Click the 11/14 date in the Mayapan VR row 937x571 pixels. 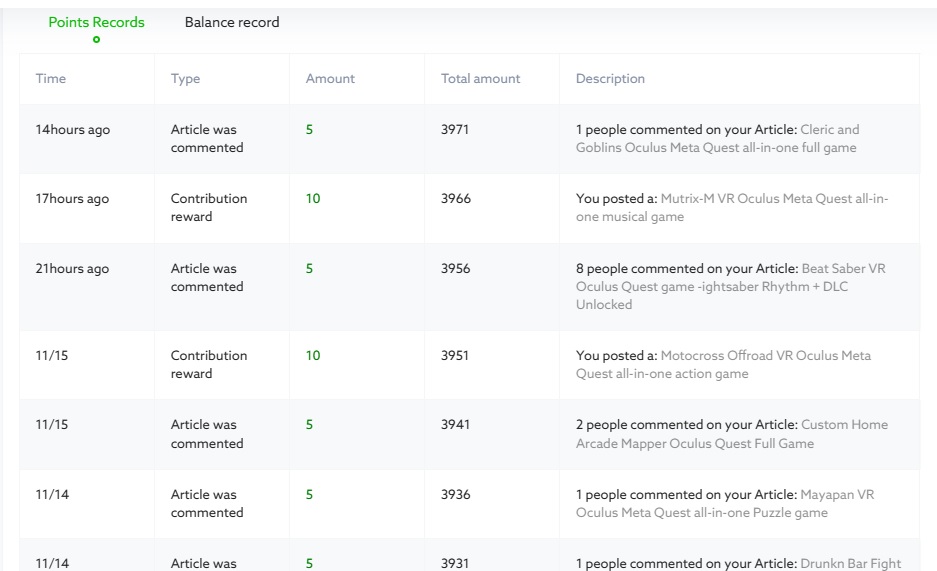click(52, 495)
